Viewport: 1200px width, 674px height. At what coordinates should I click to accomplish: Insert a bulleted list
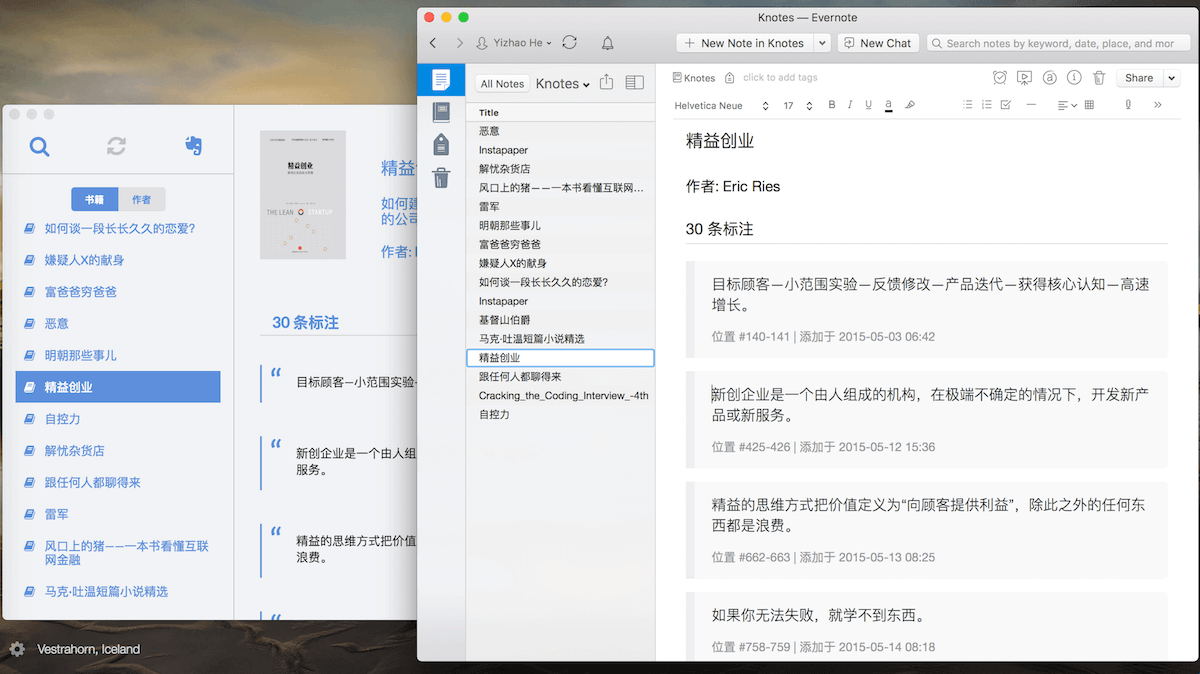point(967,105)
